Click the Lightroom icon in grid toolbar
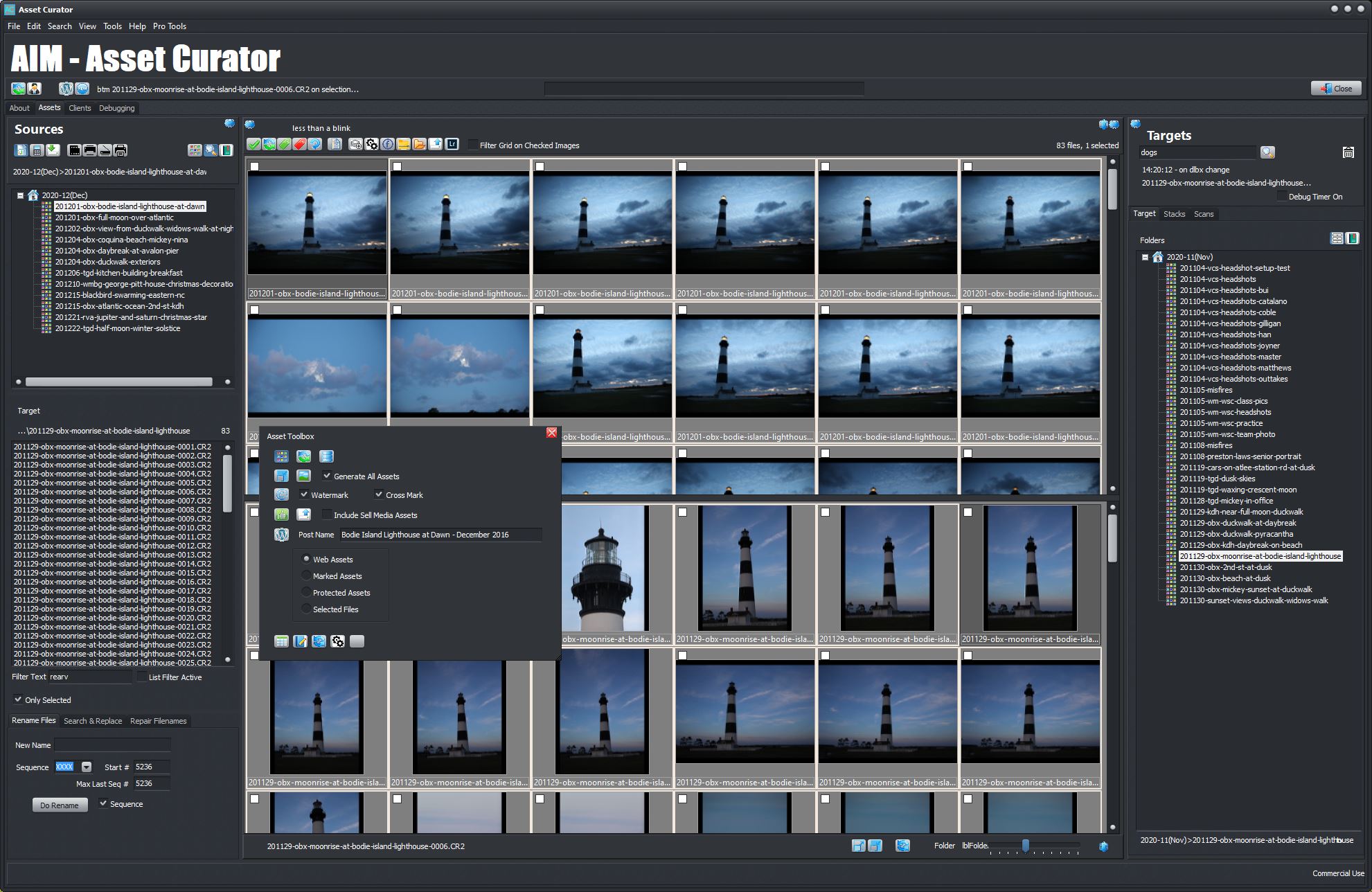 452,144
